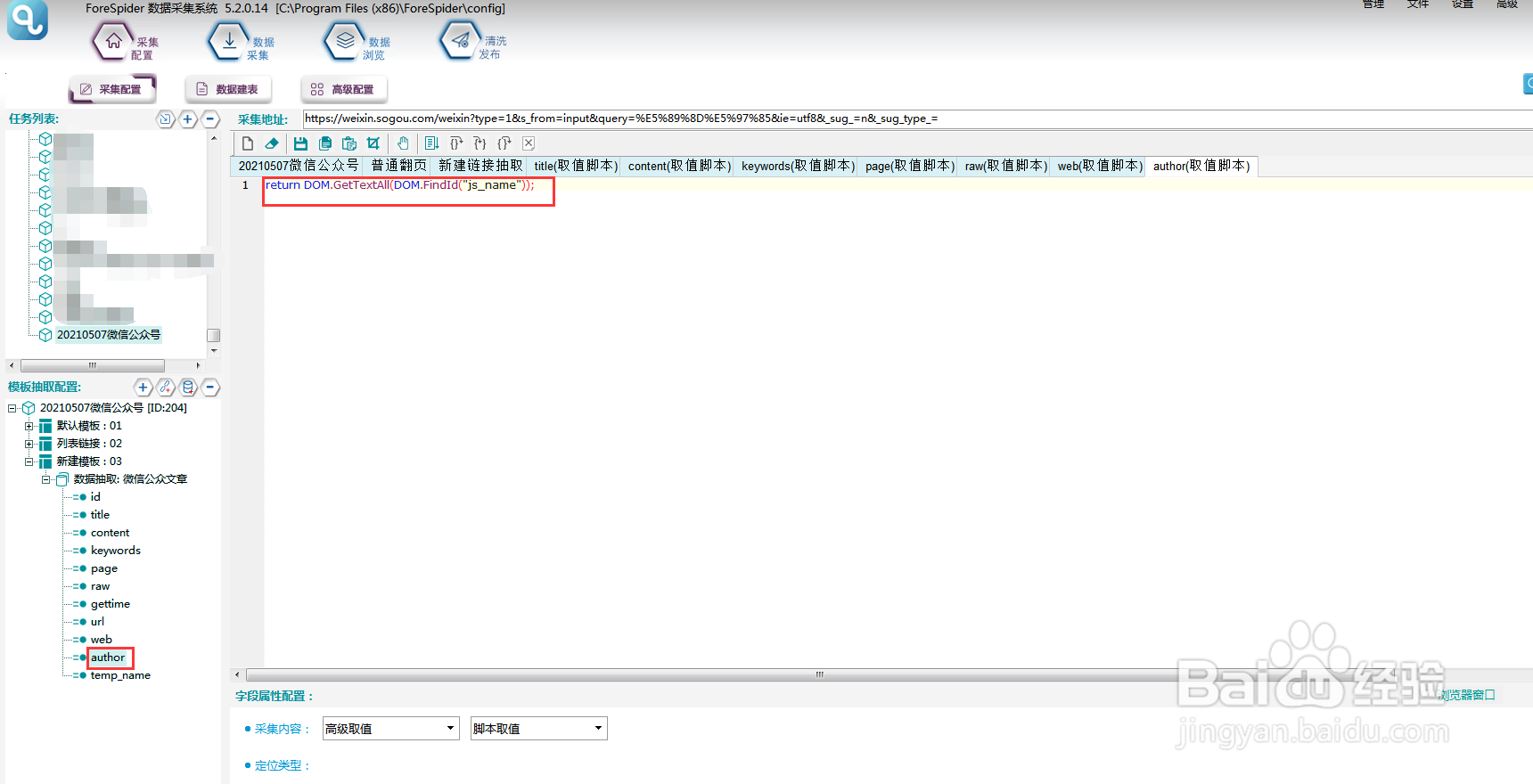Switch to the 新建链接抽取 tab
Image resolution: width=1533 pixels, height=784 pixels.
coord(480,166)
